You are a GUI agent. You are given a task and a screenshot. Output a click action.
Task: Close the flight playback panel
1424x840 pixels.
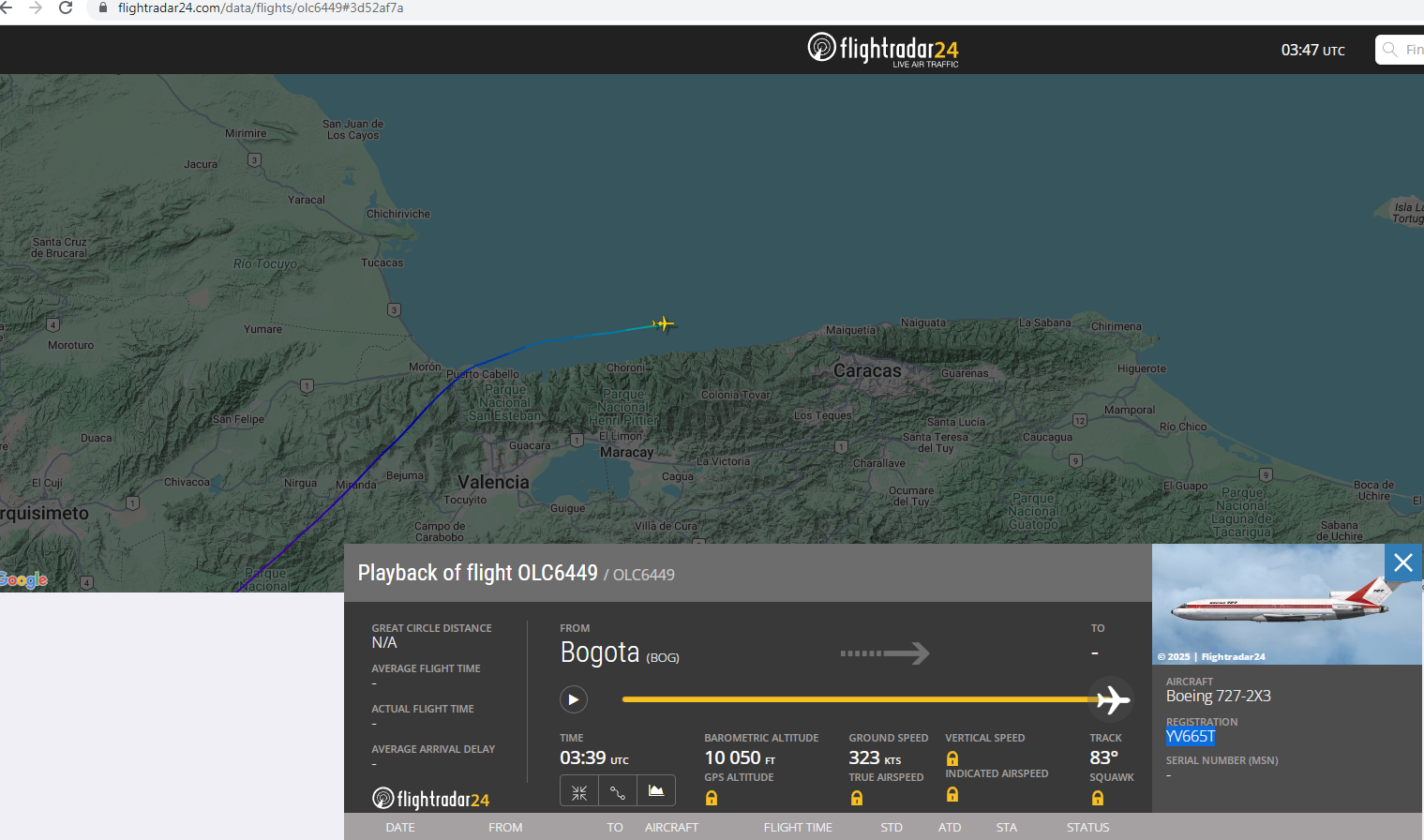pyautogui.click(x=1403, y=562)
